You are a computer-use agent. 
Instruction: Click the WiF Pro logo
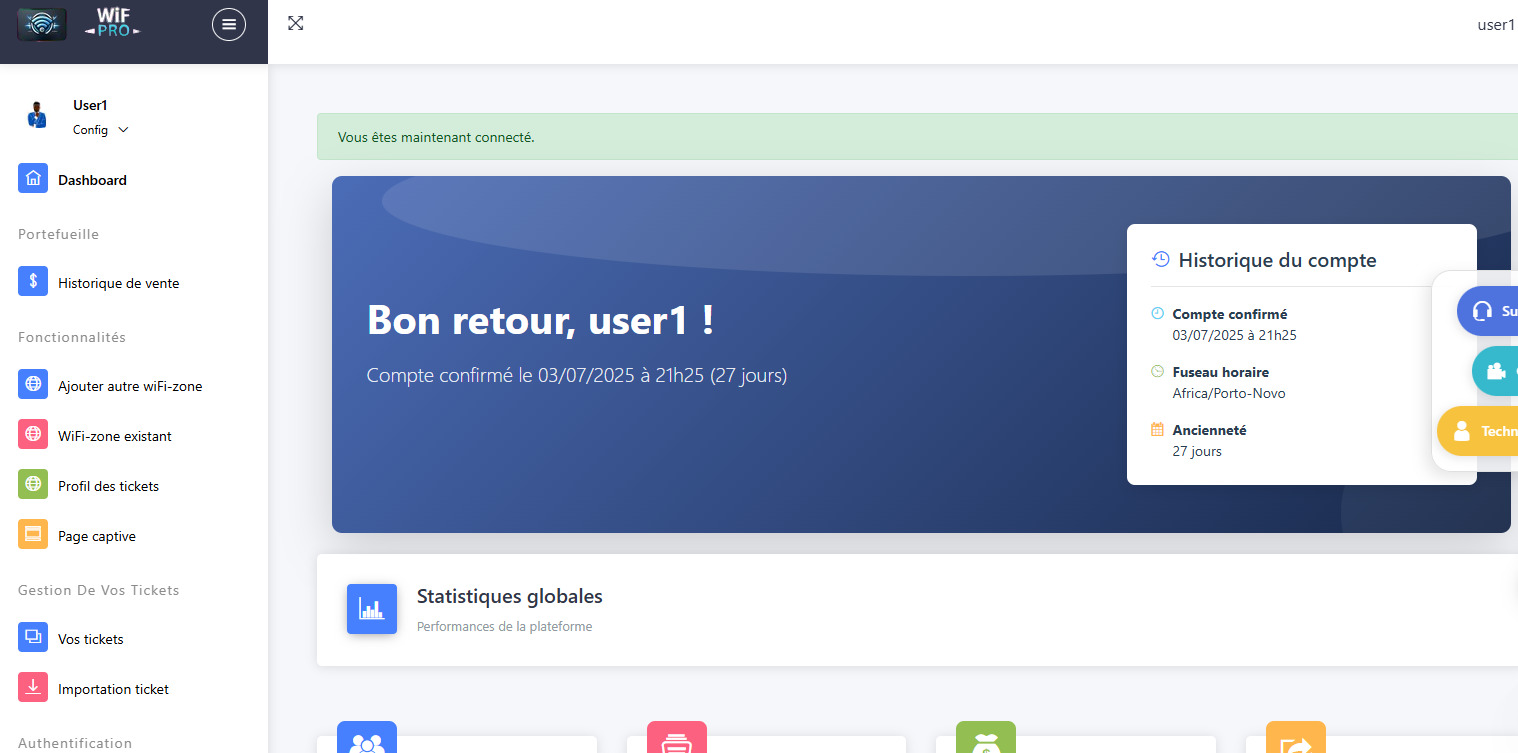[x=112, y=24]
